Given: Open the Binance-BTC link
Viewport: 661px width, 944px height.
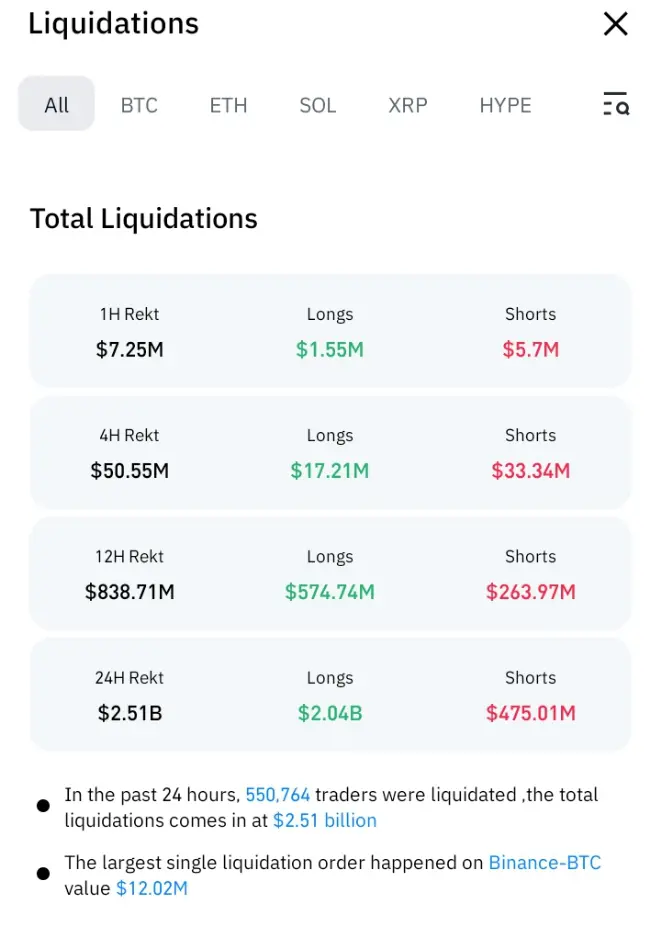Looking at the screenshot, I should pyautogui.click(x=545, y=862).
